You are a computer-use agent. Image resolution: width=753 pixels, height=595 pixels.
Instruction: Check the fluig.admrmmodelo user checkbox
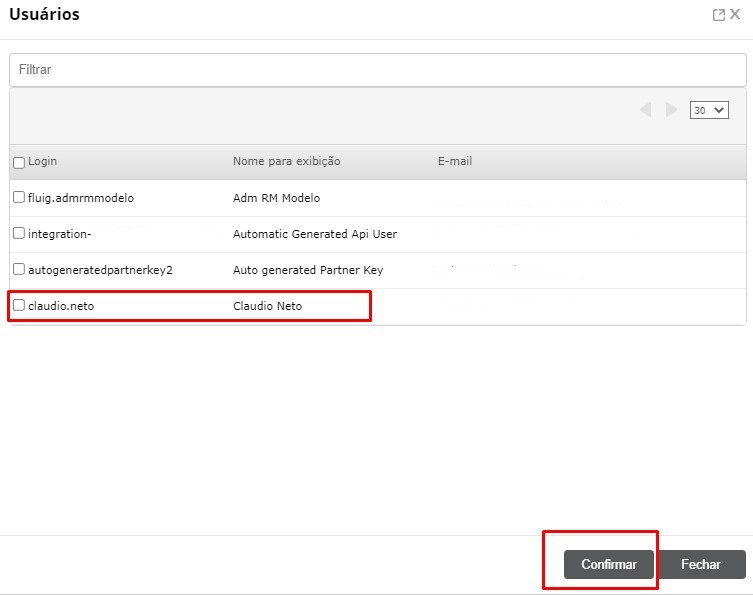(x=19, y=197)
